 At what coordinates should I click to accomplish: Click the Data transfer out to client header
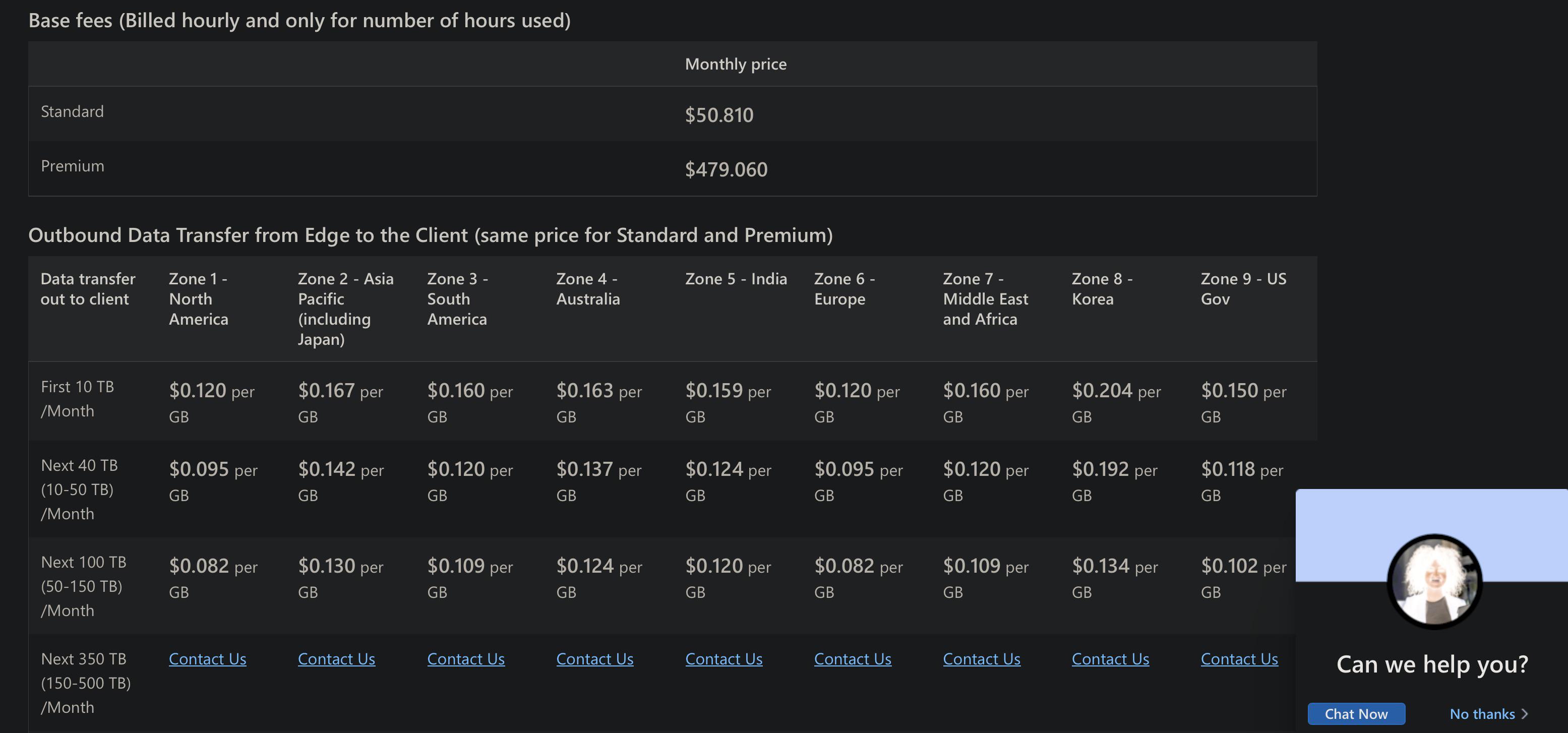[88, 288]
